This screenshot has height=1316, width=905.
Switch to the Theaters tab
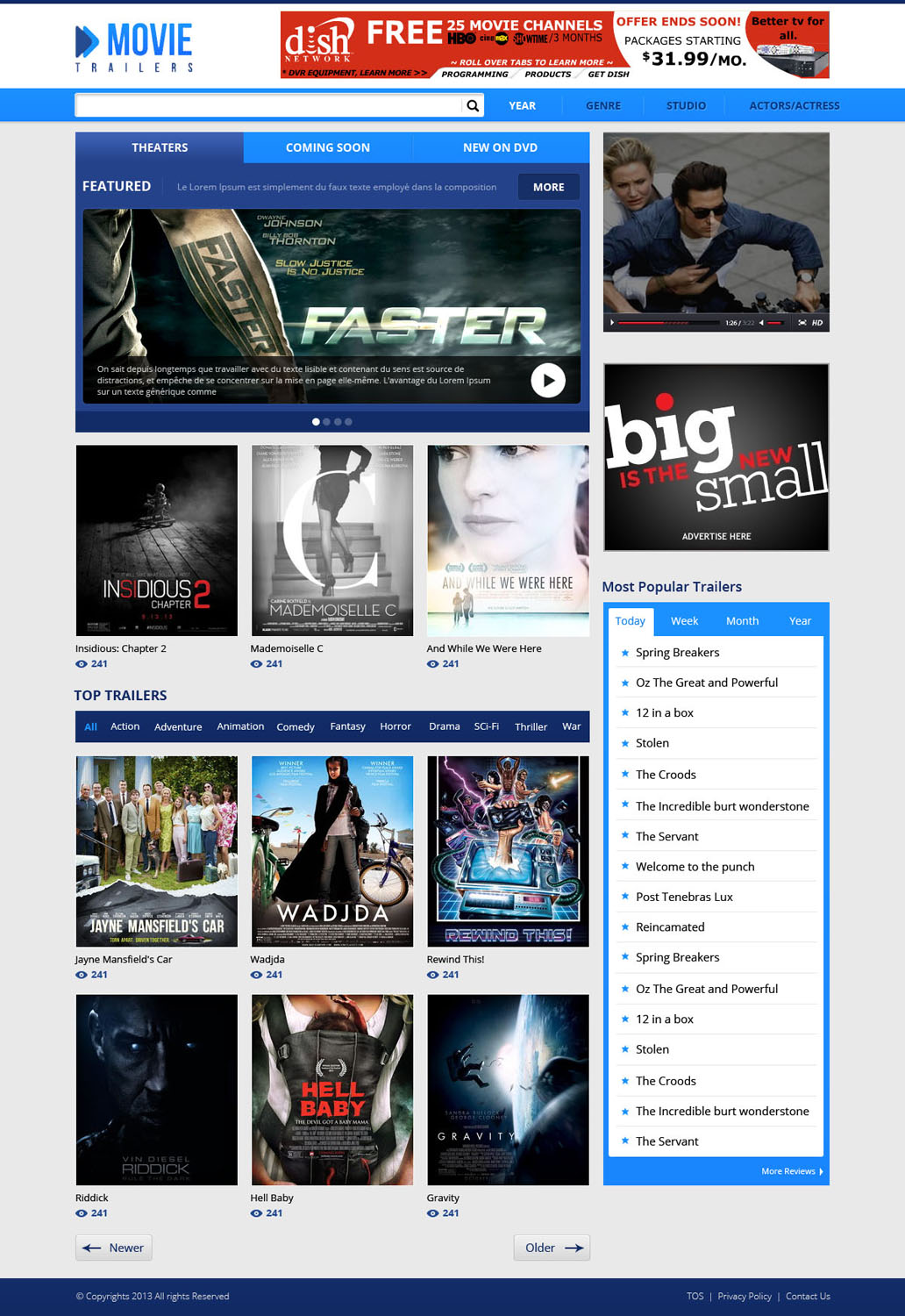(x=160, y=147)
